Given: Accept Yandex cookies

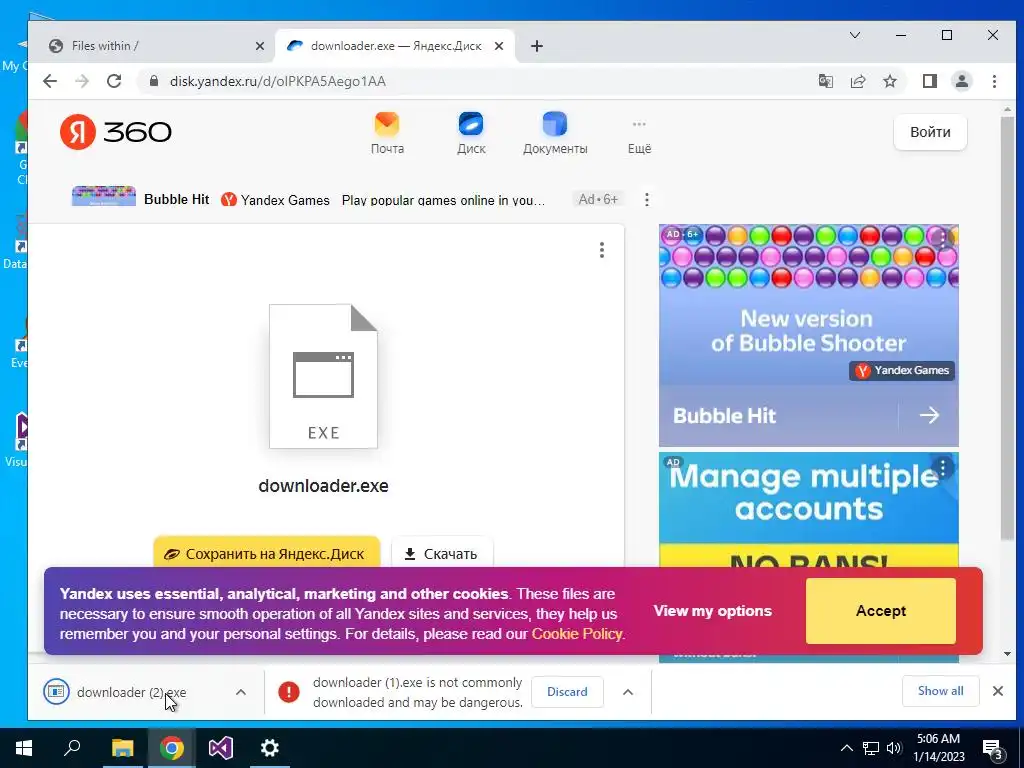Looking at the screenshot, I should 880,611.
